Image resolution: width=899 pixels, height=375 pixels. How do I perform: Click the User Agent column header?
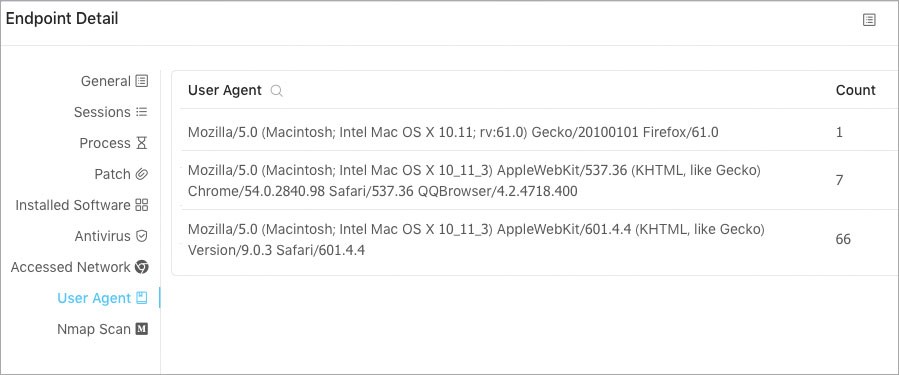point(225,91)
